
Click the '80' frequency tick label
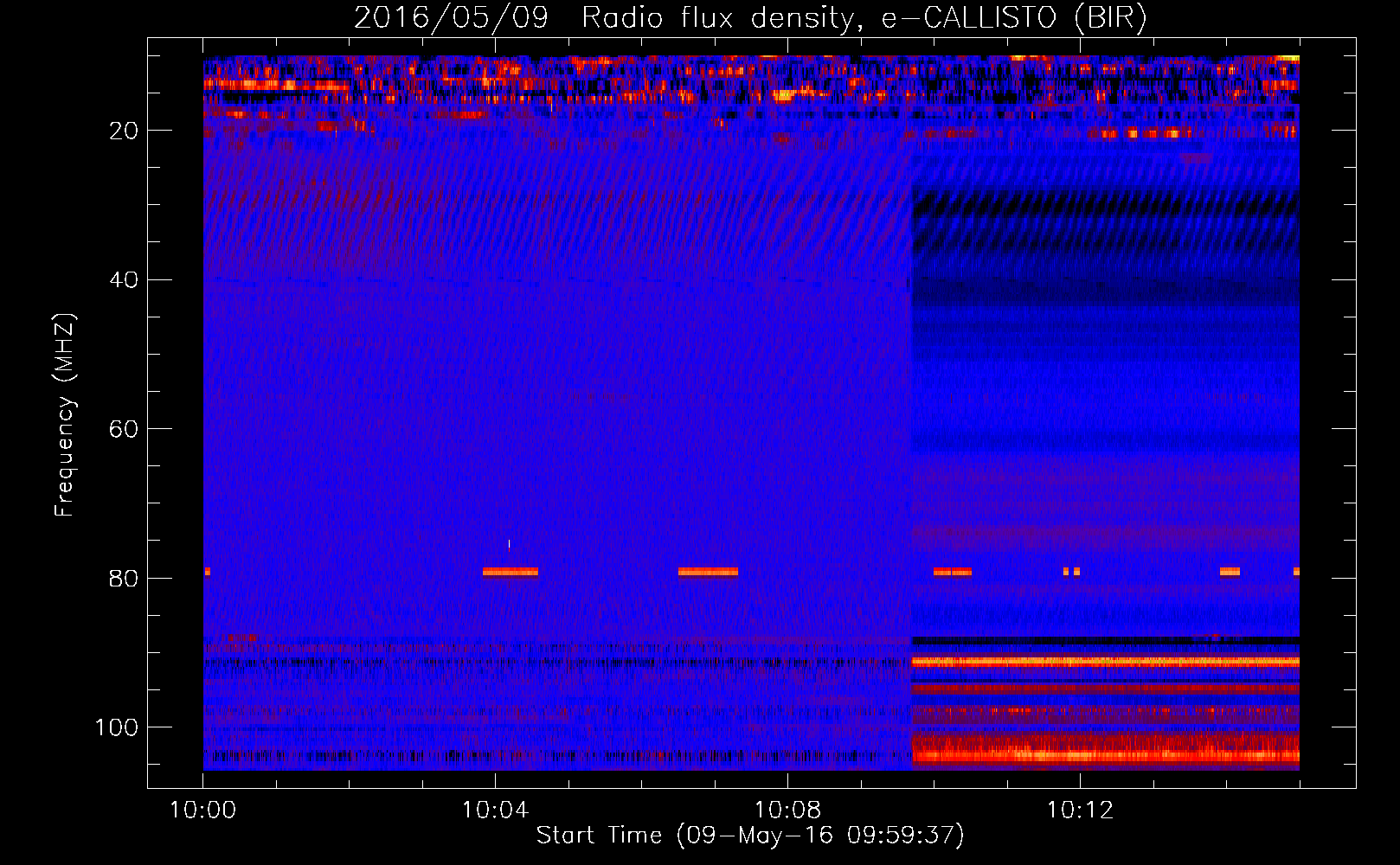[x=124, y=579]
